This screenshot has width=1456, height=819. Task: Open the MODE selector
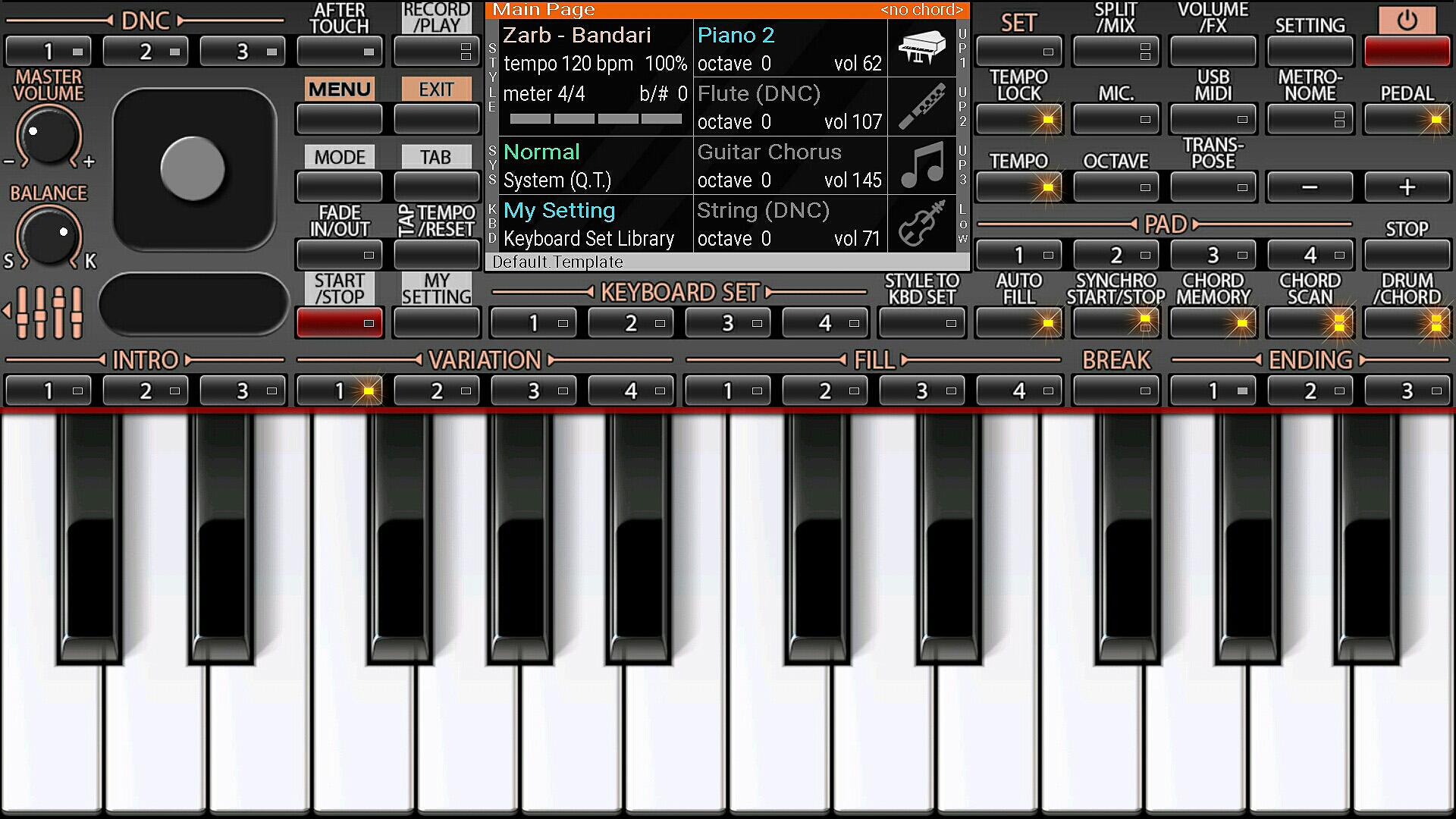tap(338, 187)
